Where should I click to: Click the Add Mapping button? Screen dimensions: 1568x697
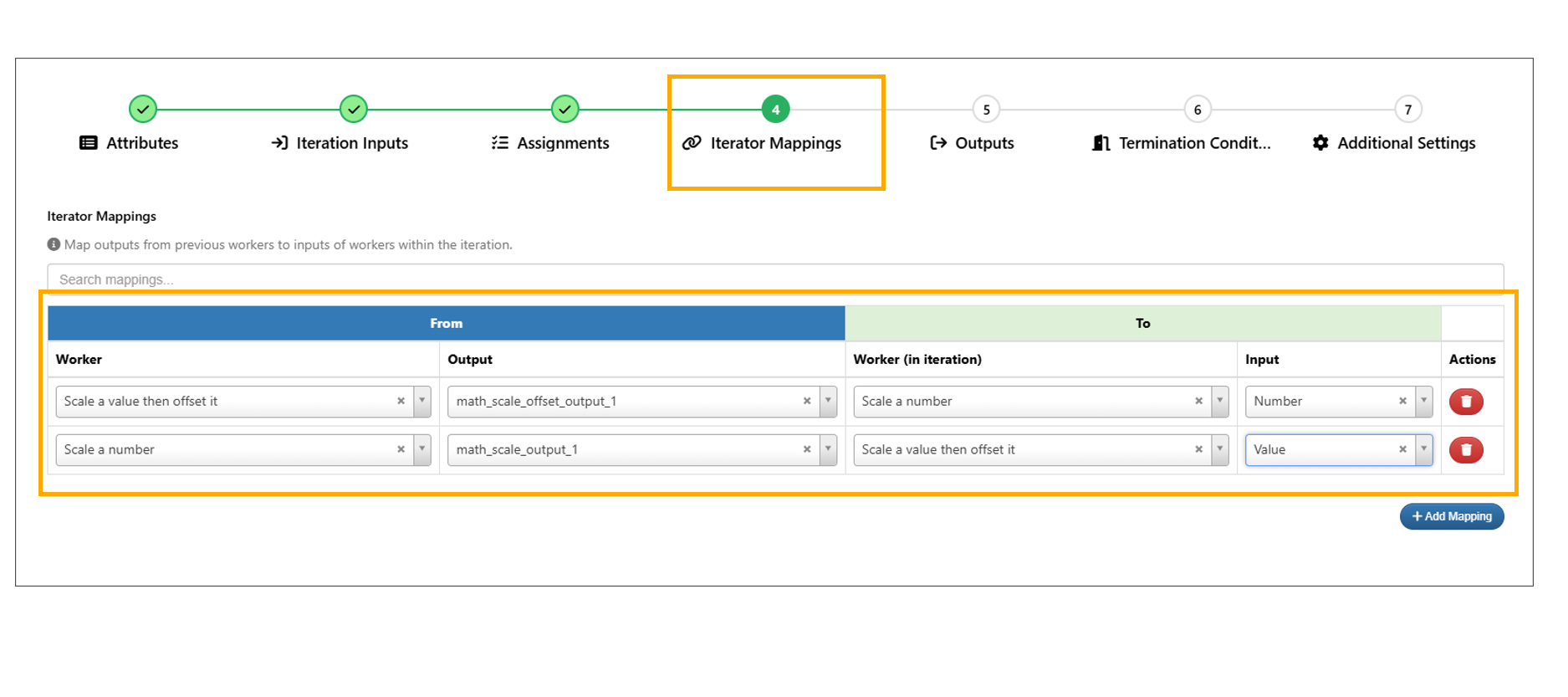click(1452, 517)
